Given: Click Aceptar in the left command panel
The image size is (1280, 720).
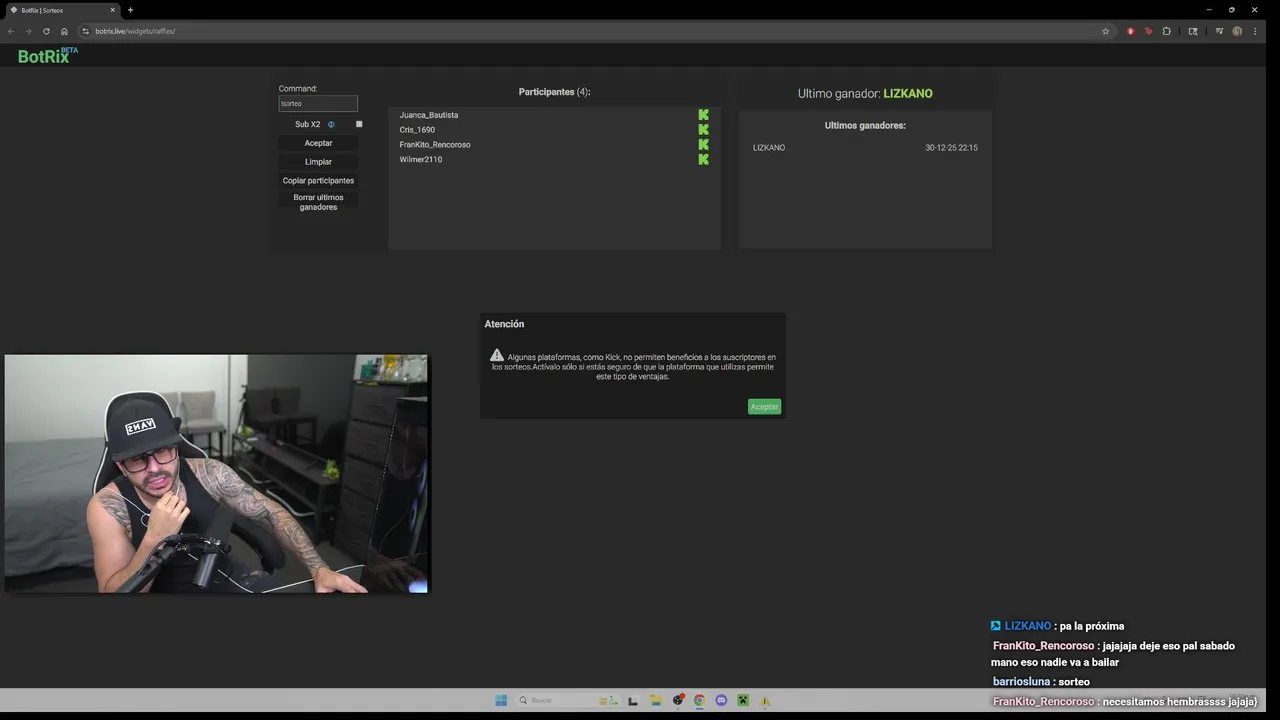Looking at the screenshot, I should point(318,143).
